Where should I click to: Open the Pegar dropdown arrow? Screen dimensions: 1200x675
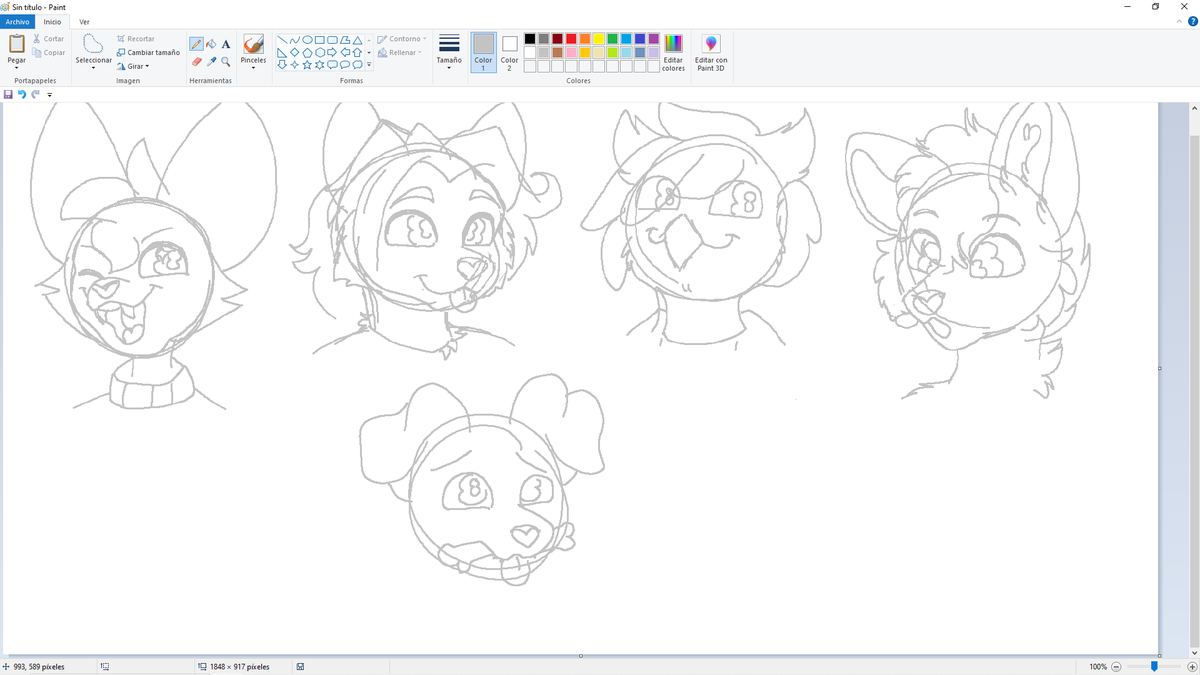point(17,68)
